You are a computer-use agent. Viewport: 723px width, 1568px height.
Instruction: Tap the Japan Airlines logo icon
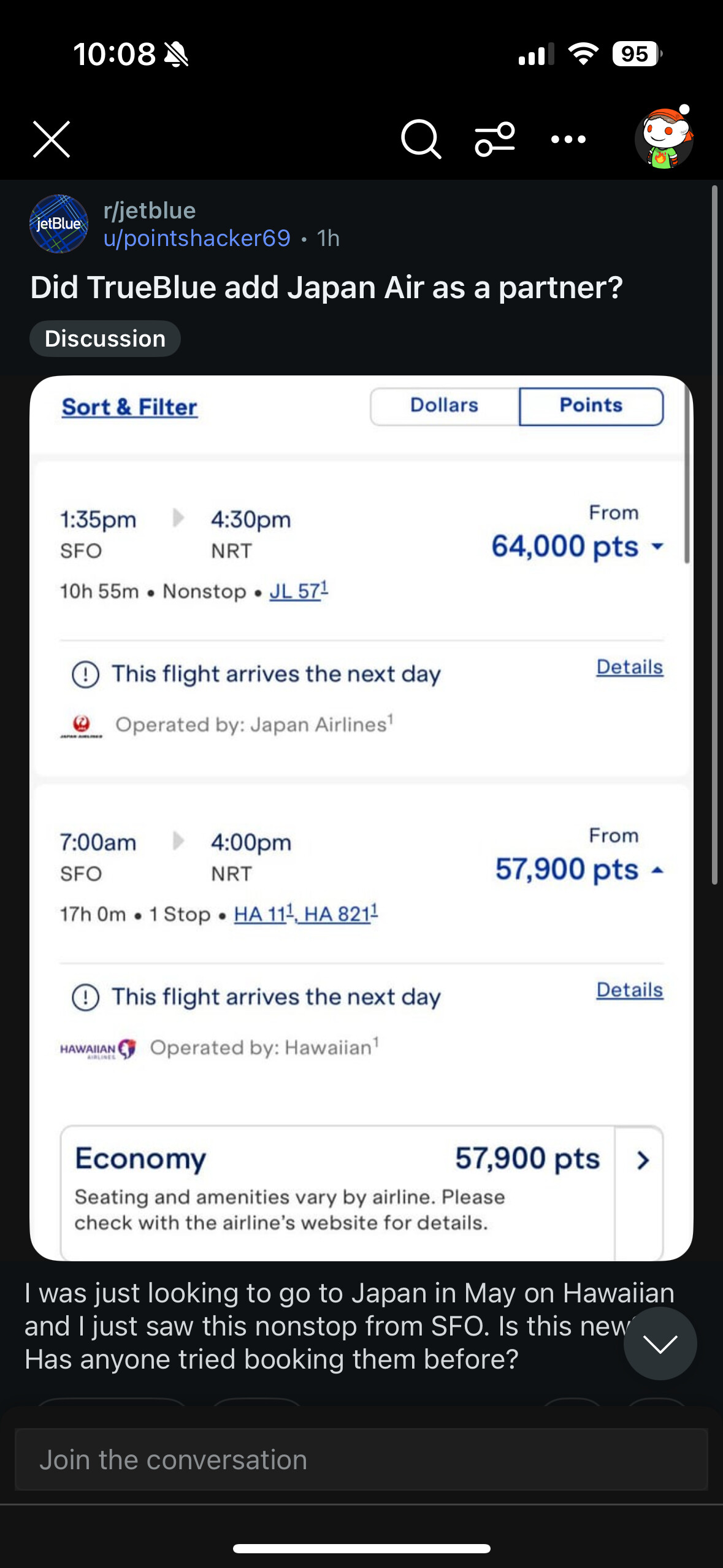tap(82, 726)
